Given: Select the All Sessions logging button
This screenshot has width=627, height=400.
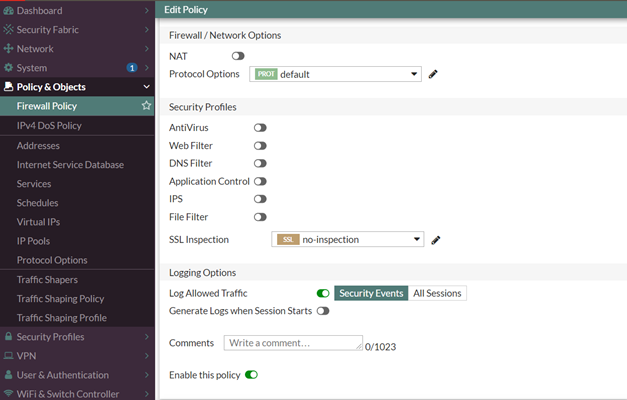Looking at the screenshot, I should pyautogui.click(x=438, y=293).
